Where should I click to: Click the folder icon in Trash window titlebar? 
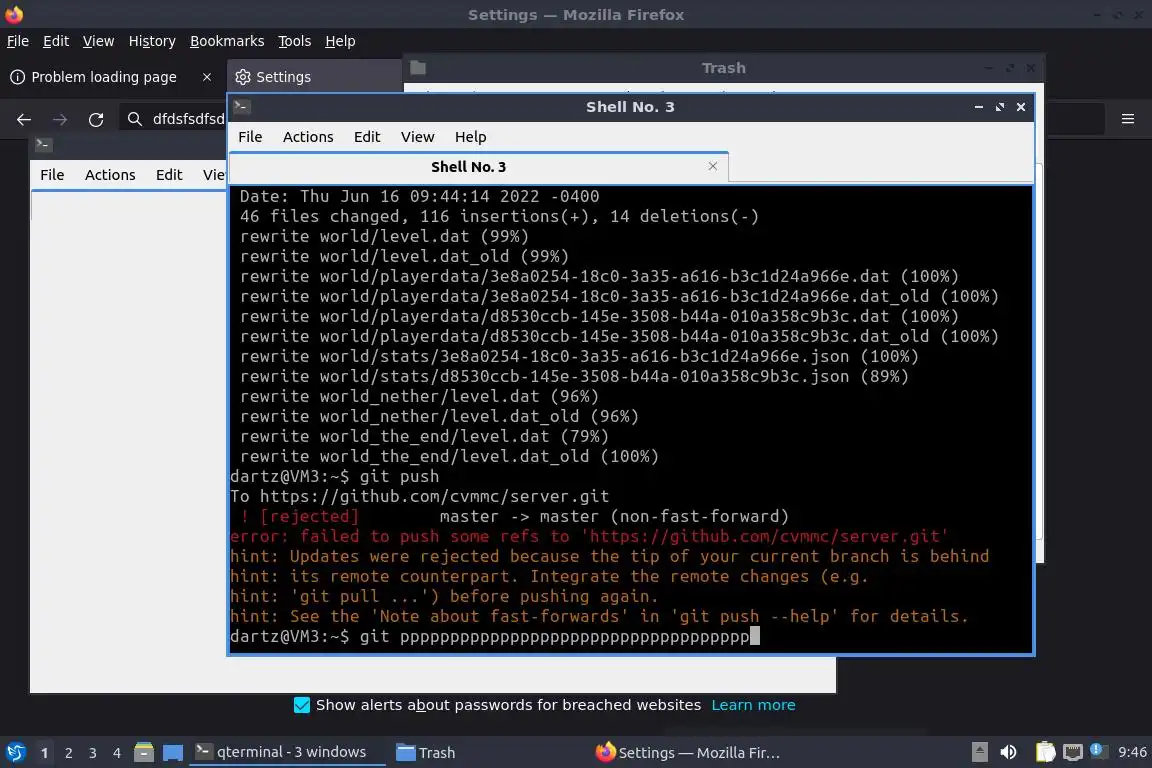[418, 68]
